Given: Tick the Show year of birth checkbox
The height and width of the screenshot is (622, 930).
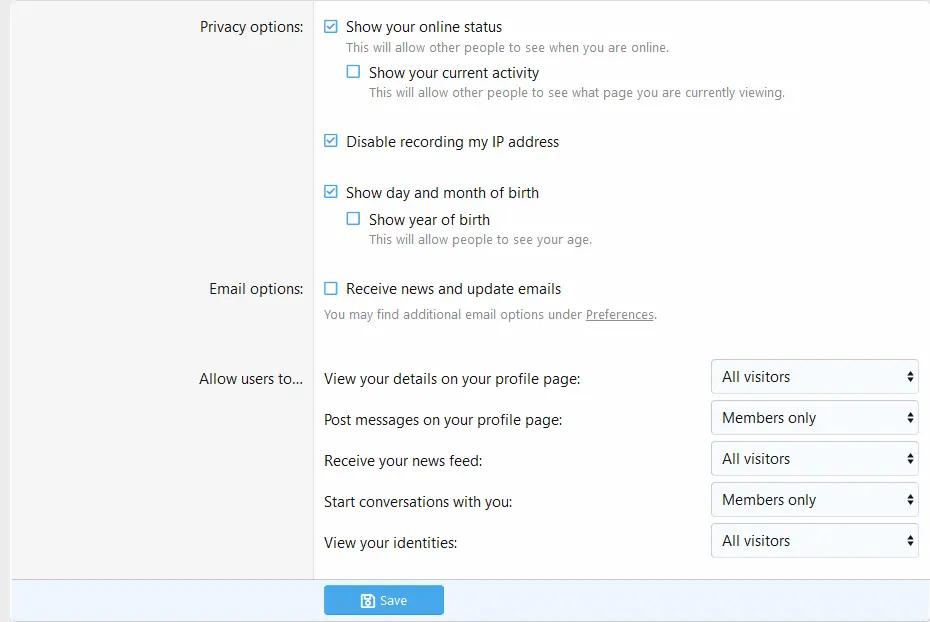Looking at the screenshot, I should (353, 219).
